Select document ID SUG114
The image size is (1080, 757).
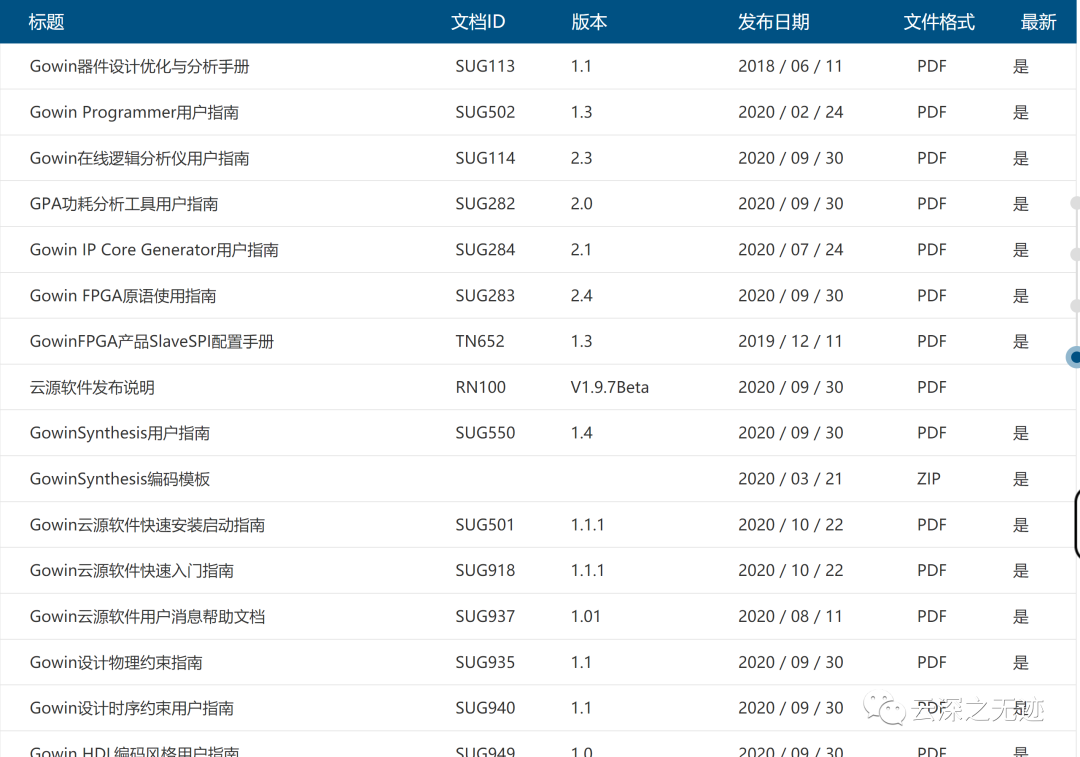pyautogui.click(x=485, y=158)
